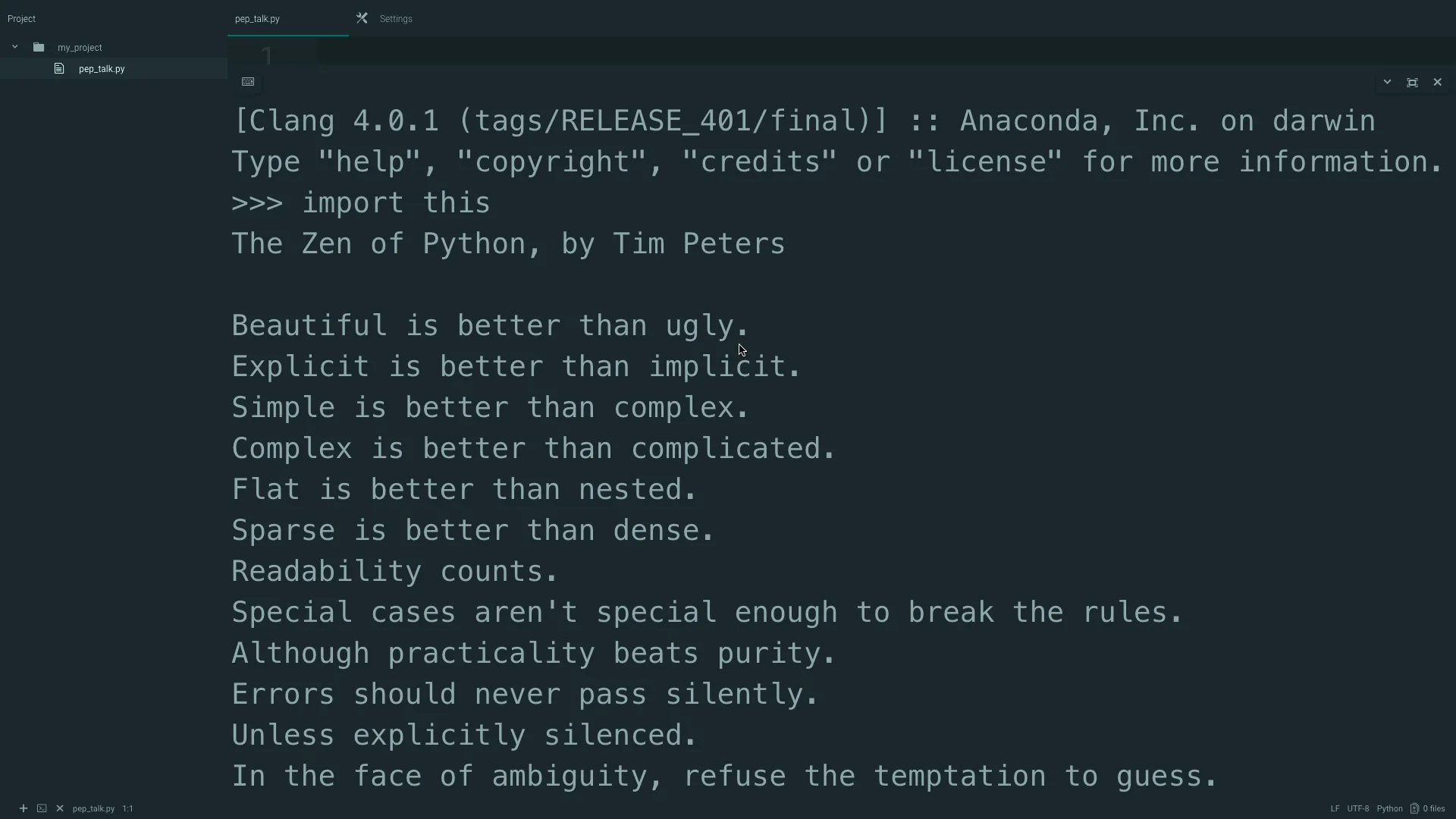
Task: Open pep_talk.py in the tree view
Action: coord(102,69)
